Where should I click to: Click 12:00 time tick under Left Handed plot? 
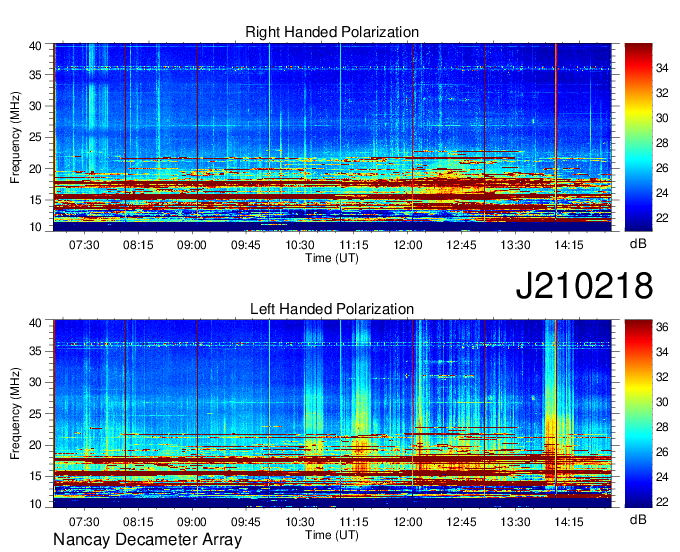pos(408,522)
